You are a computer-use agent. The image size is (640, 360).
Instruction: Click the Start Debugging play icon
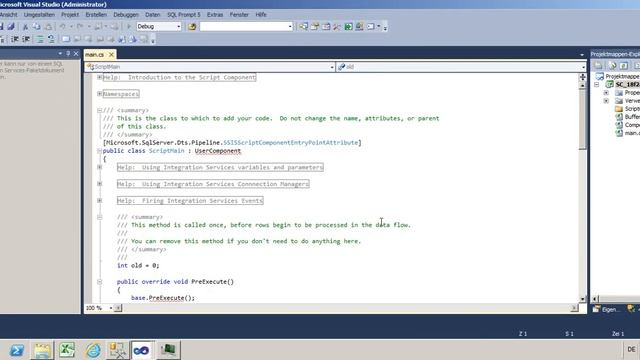[x=129, y=27]
